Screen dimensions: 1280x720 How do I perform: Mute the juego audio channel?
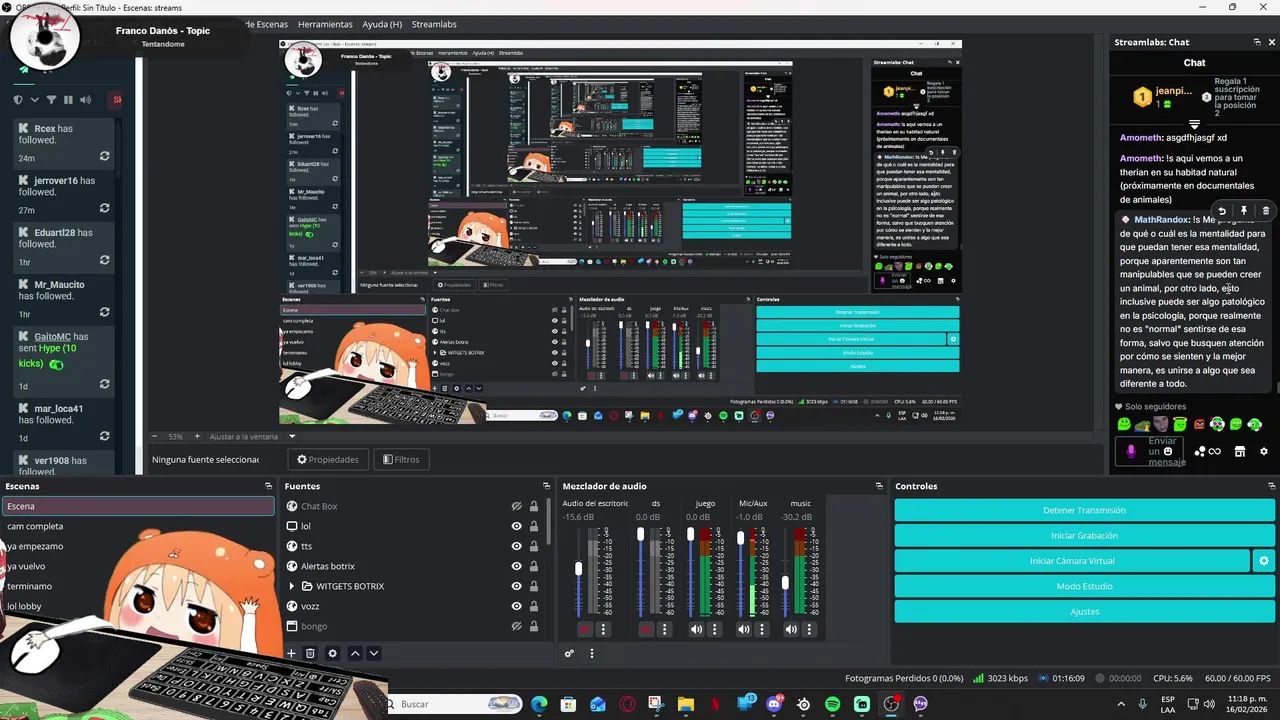point(696,629)
